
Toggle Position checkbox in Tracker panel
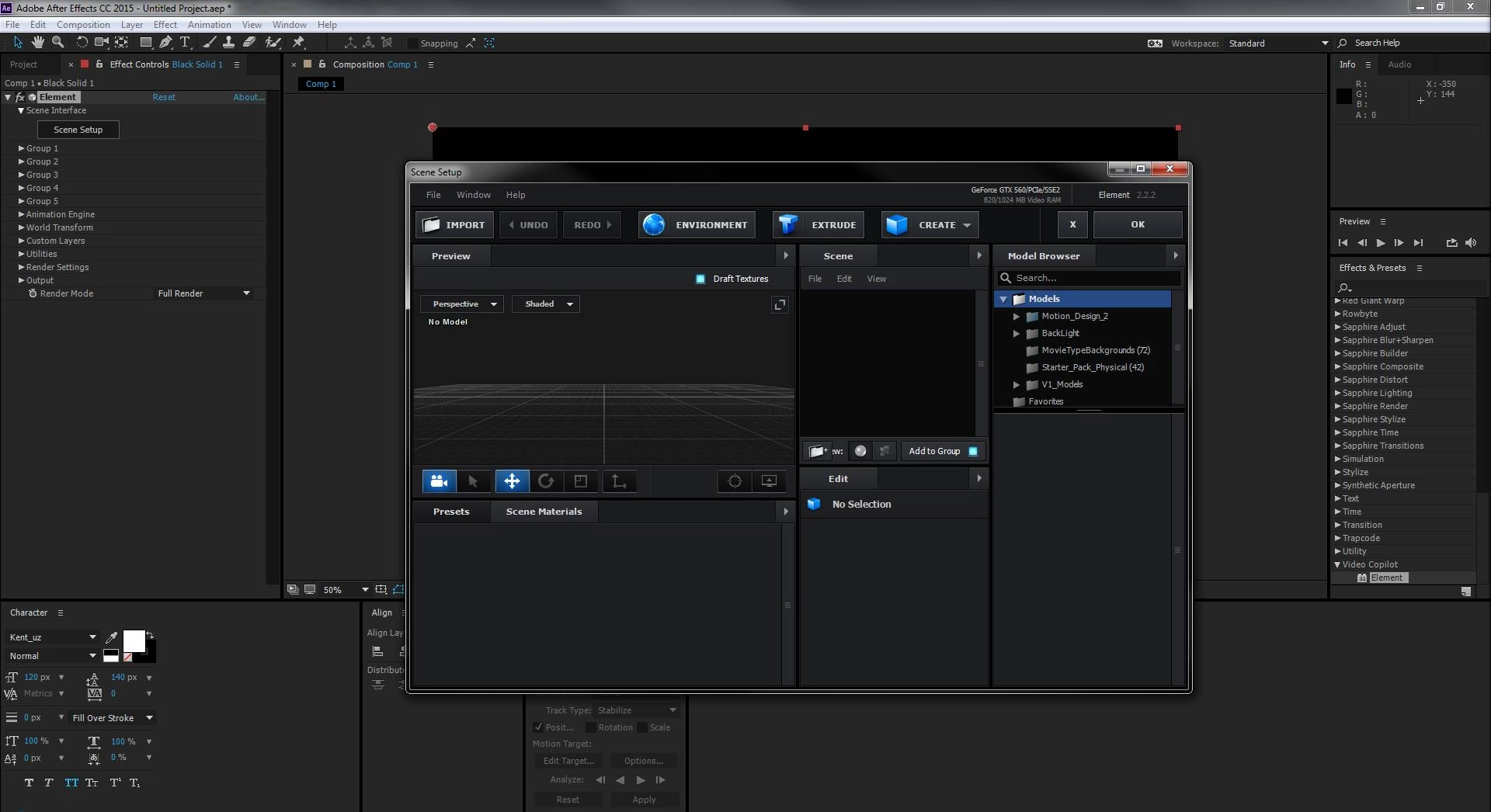(538, 727)
